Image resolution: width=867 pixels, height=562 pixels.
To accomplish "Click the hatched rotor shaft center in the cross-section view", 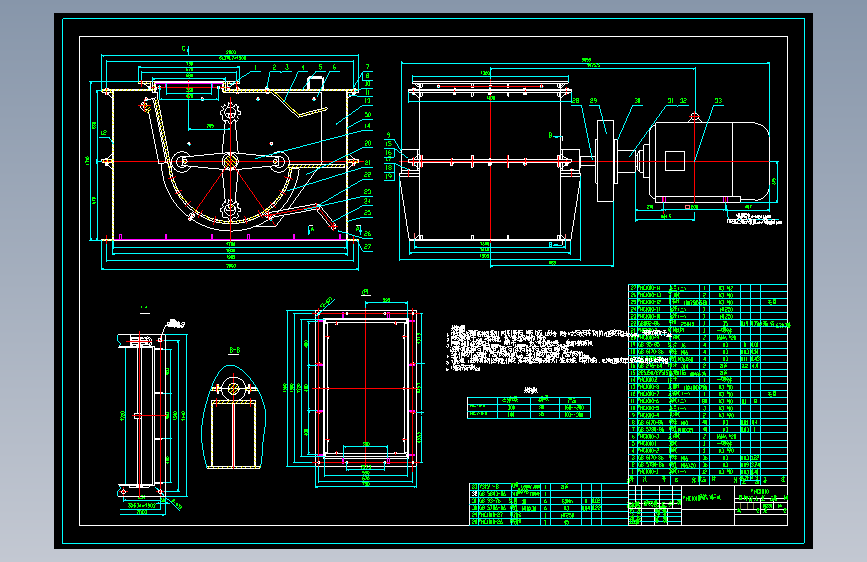I will coord(230,162).
